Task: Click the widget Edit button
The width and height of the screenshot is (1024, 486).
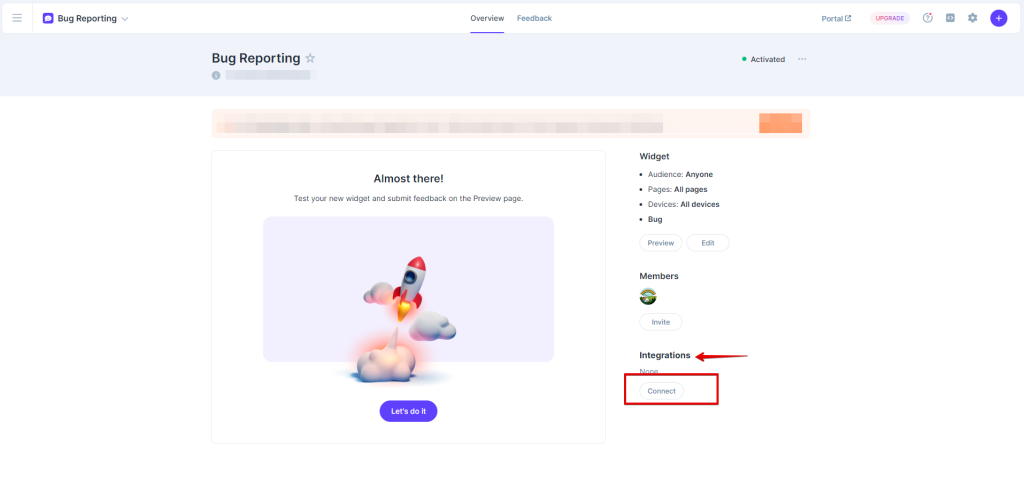Action: (708, 243)
